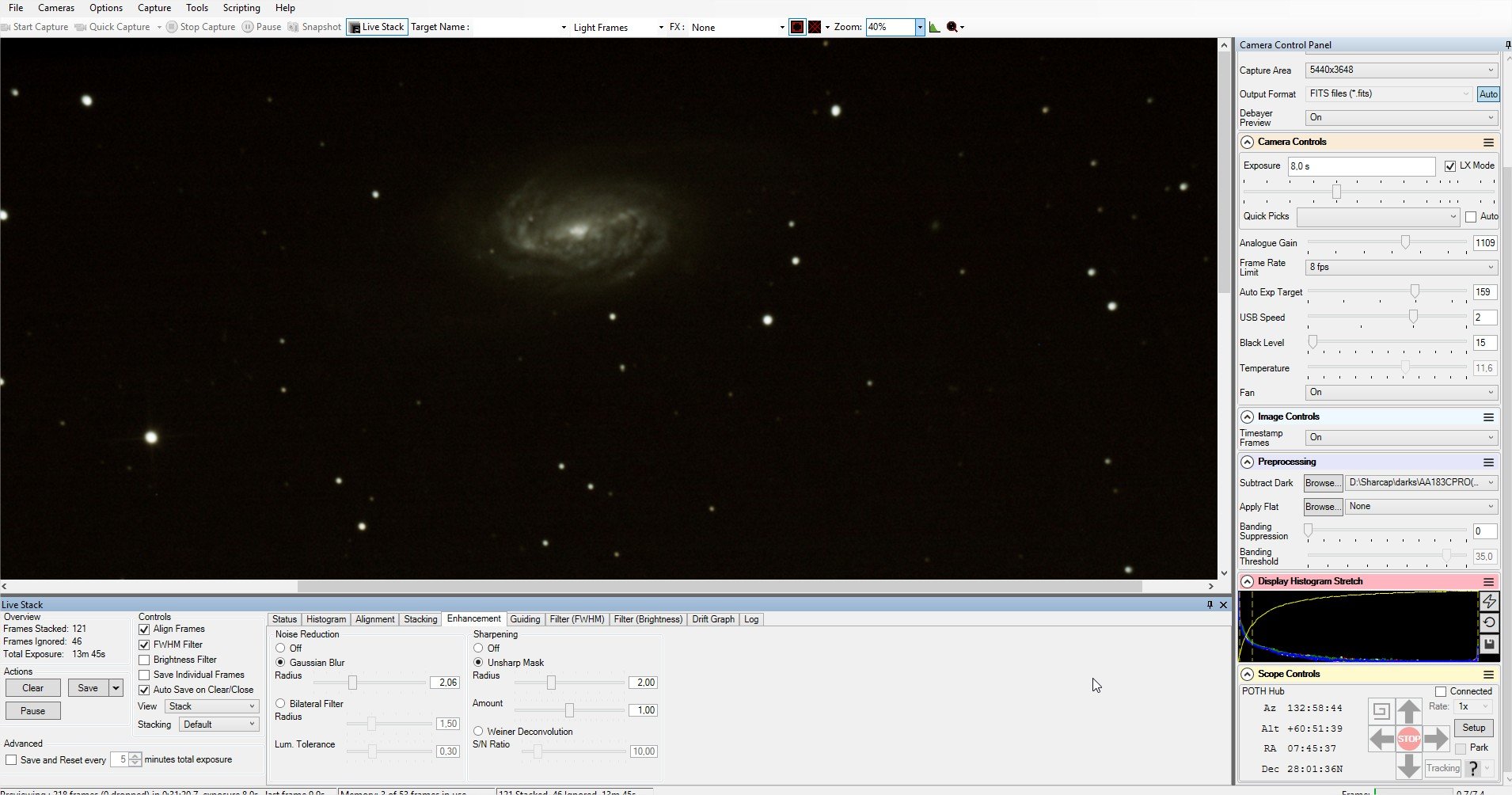This screenshot has height=795, width=1512.
Task: Toggle the red reticule overlay icon
Action: [x=797, y=27]
